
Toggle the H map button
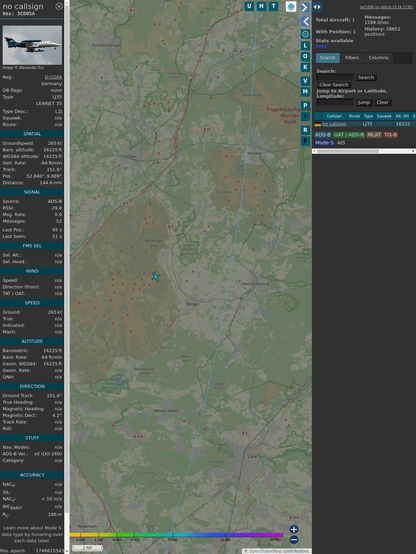262,6
